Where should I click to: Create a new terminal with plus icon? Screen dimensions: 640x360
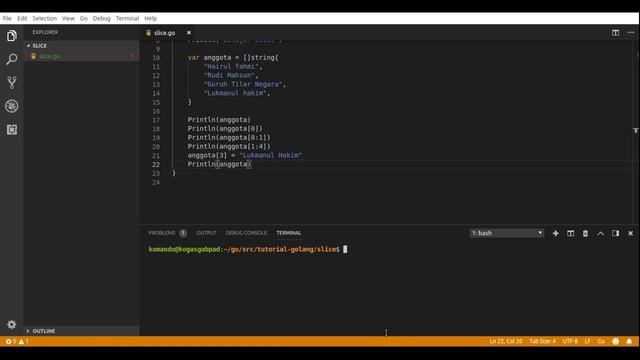[x=556, y=233]
